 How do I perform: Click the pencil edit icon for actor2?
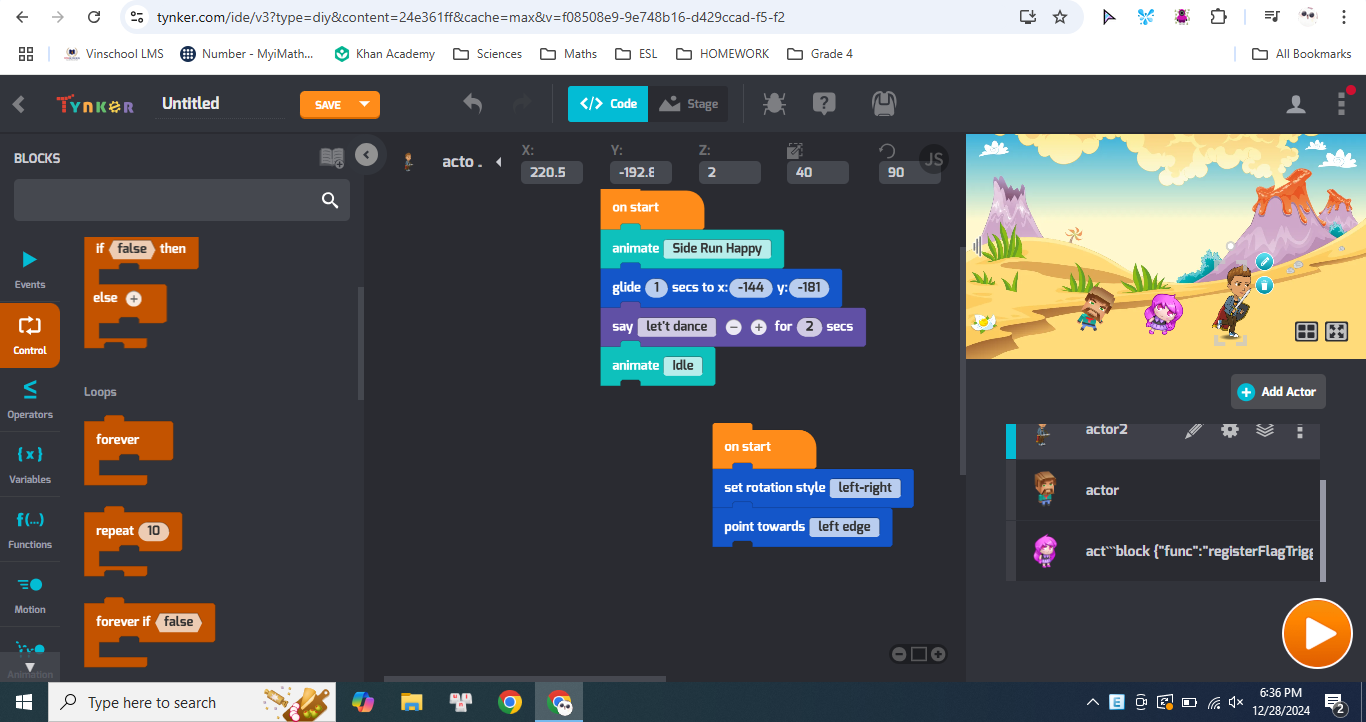click(x=1193, y=430)
